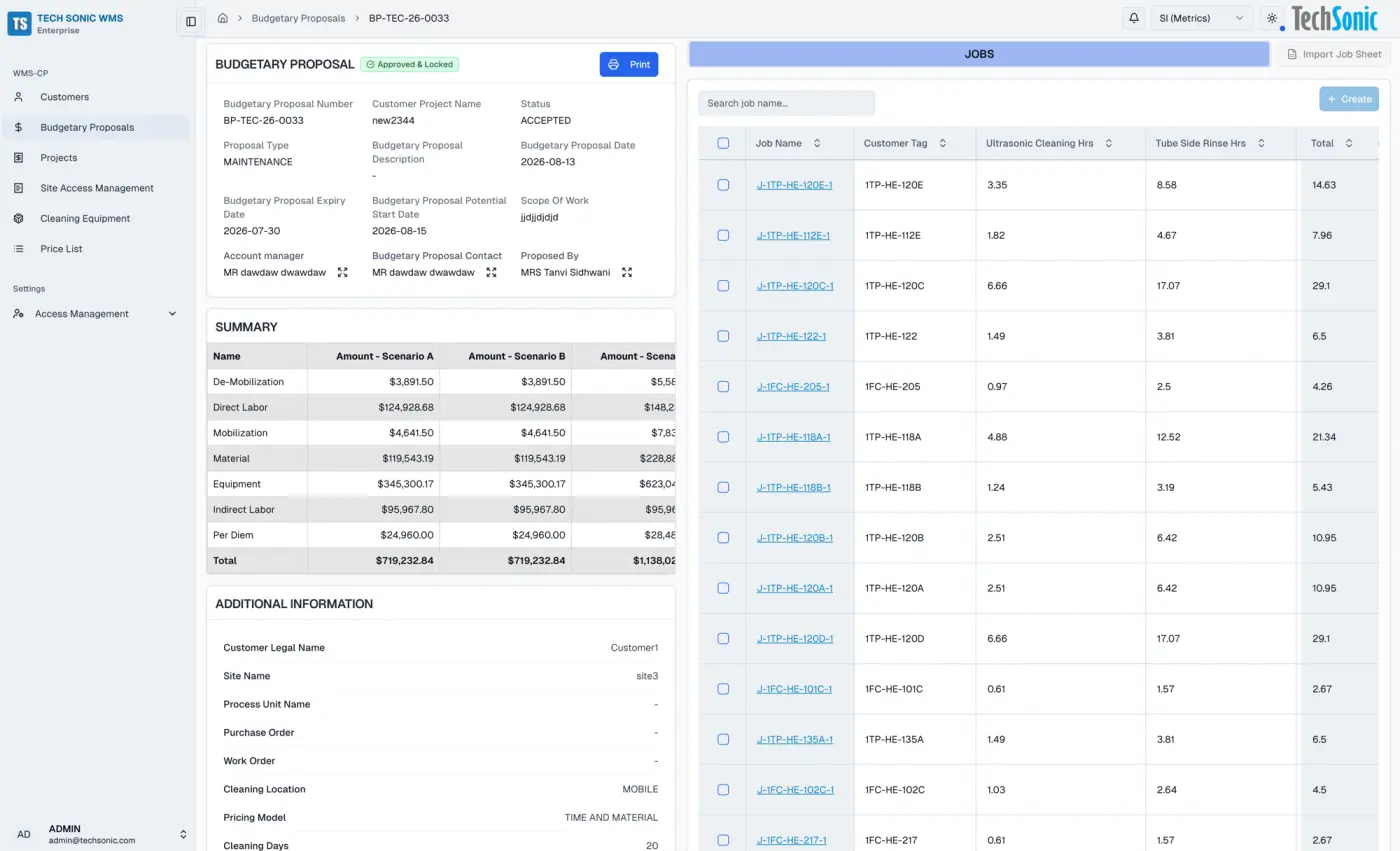Click the TechSonic brand logo
1400x851 pixels.
point(1334,18)
